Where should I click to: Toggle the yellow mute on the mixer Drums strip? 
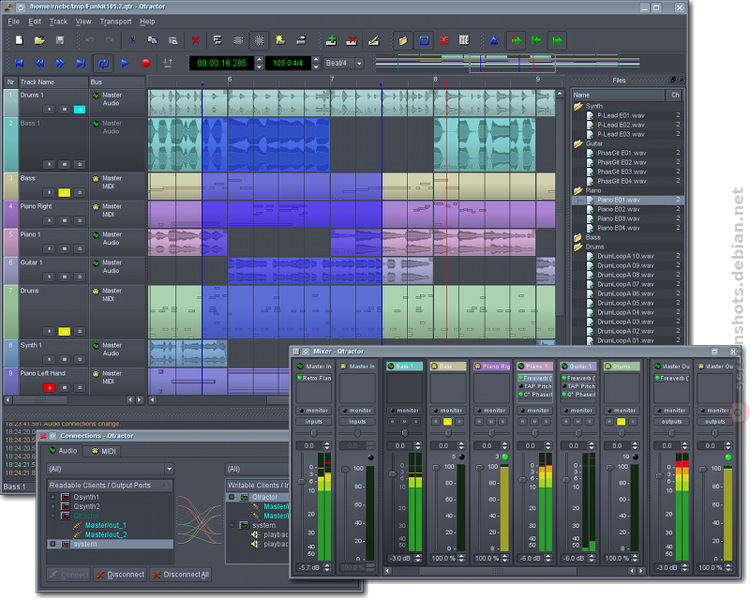click(x=621, y=422)
